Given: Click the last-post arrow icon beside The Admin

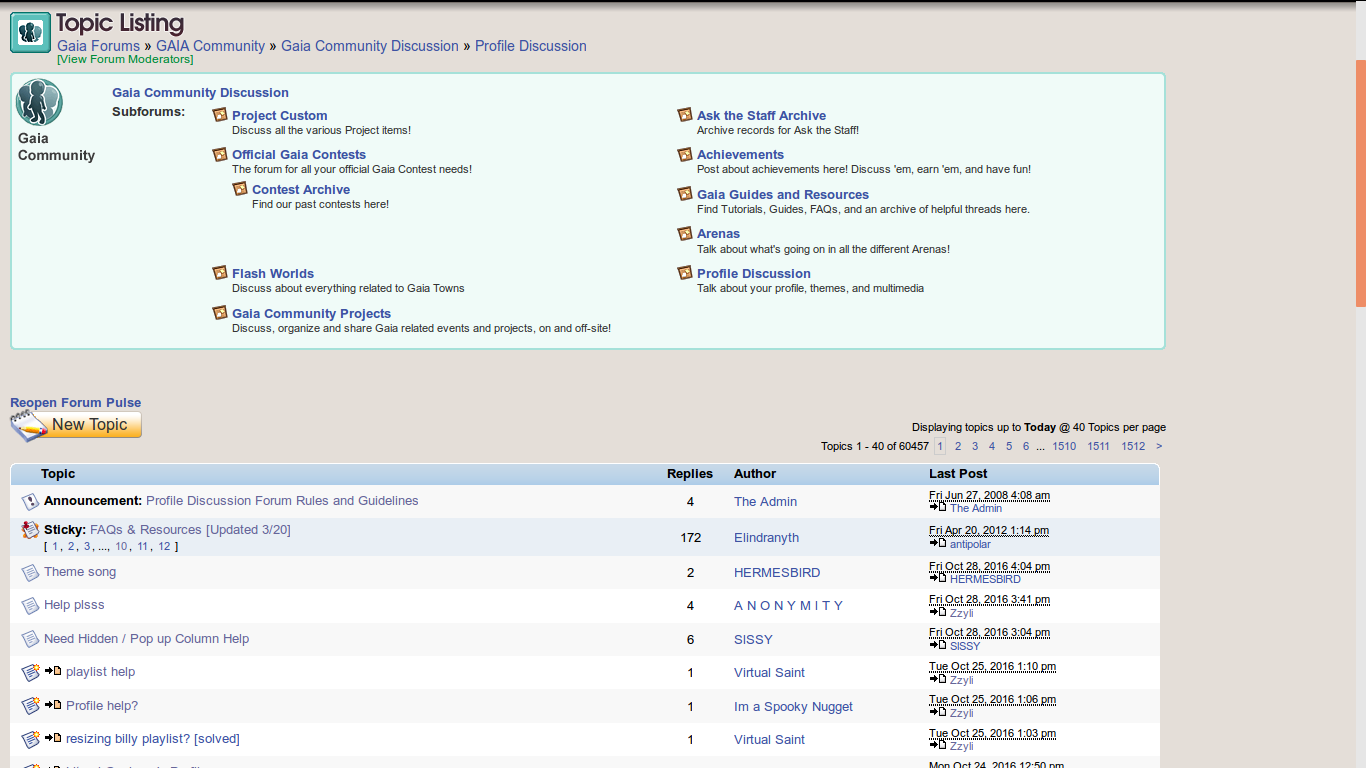Looking at the screenshot, I should point(938,507).
